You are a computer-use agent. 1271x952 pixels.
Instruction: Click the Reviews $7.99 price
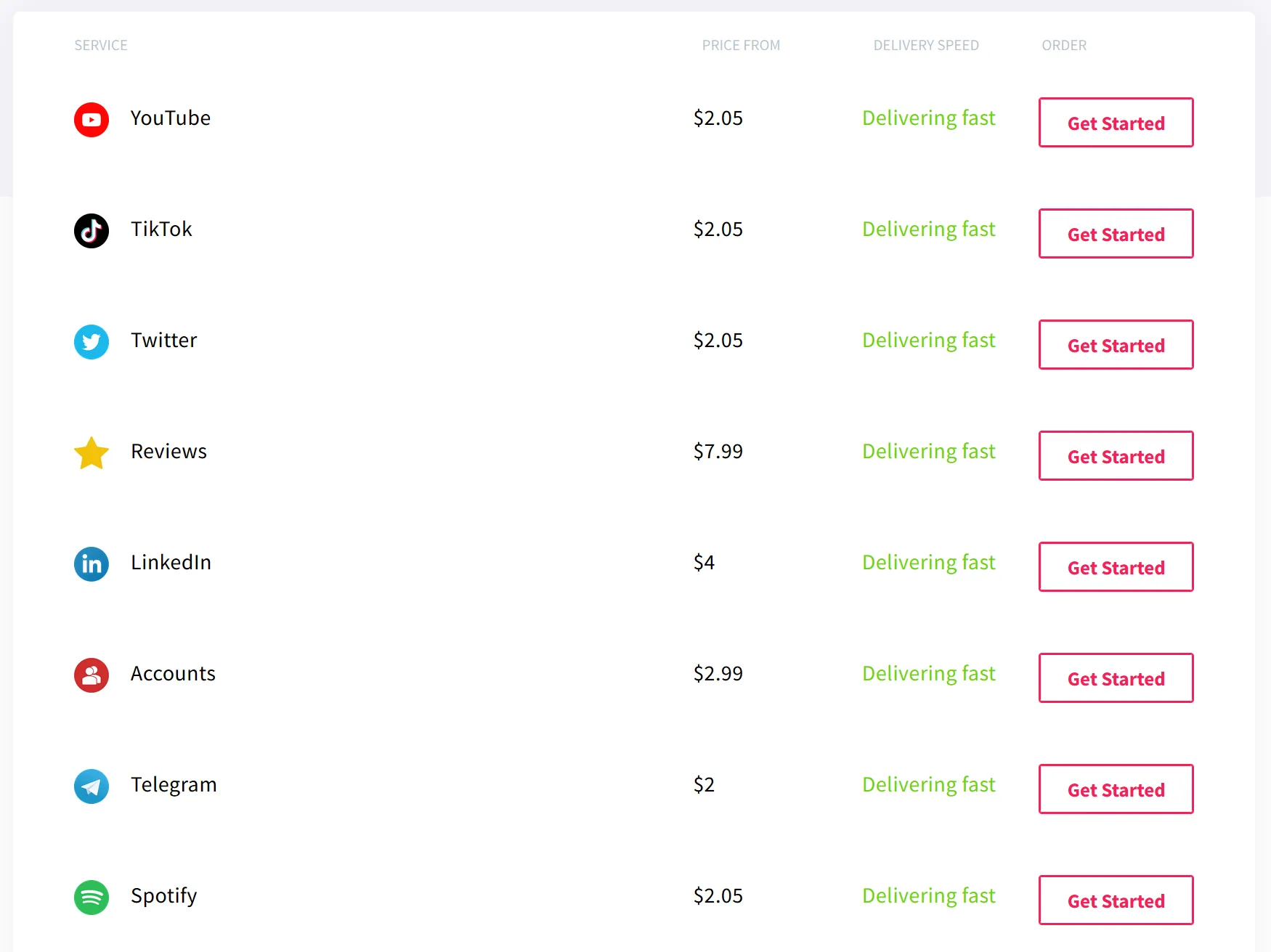tap(718, 452)
